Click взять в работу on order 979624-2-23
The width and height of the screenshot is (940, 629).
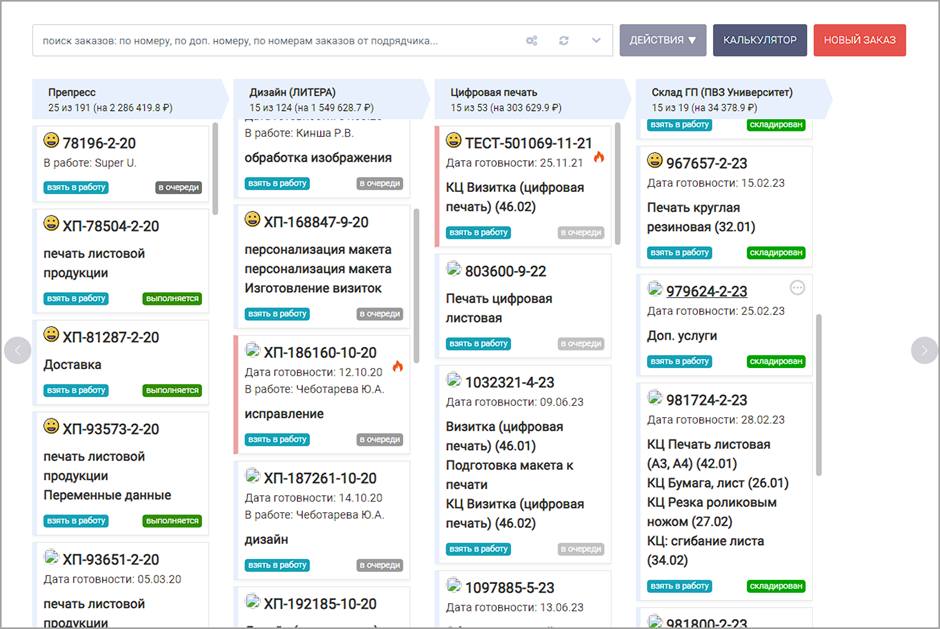(679, 362)
